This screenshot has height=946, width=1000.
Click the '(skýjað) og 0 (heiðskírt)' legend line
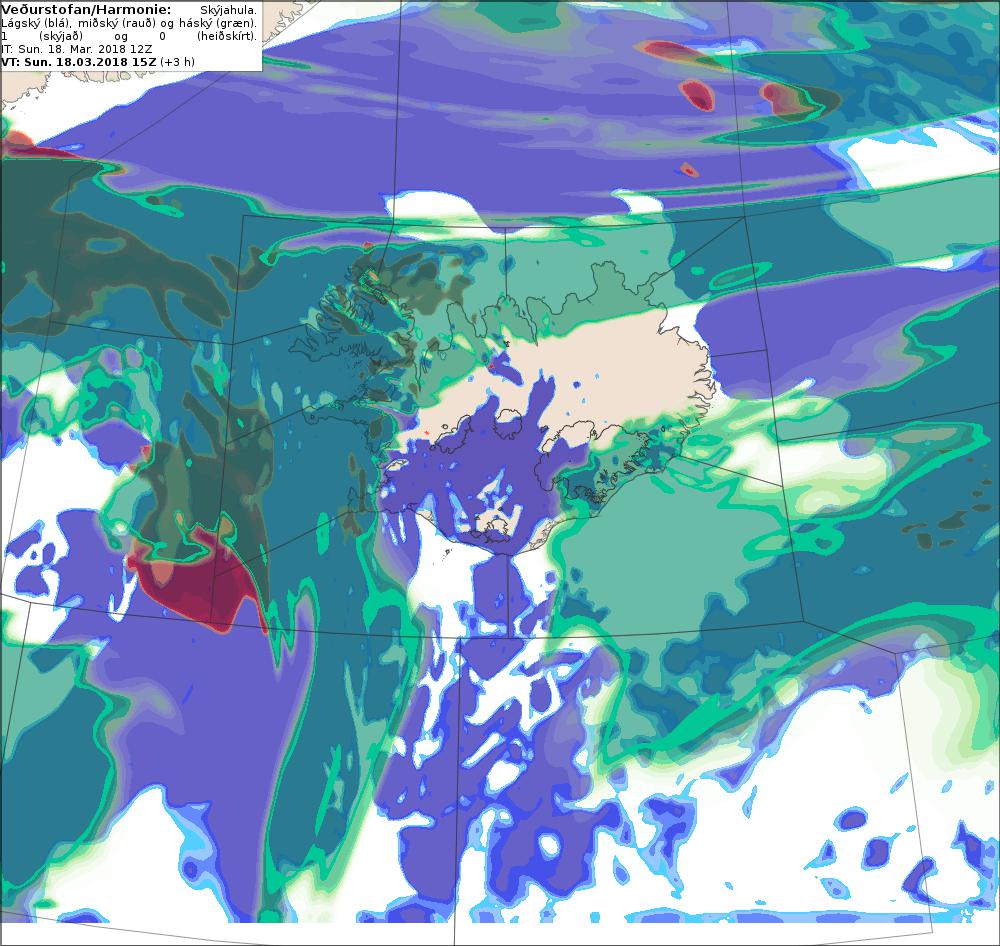click(x=129, y=36)
